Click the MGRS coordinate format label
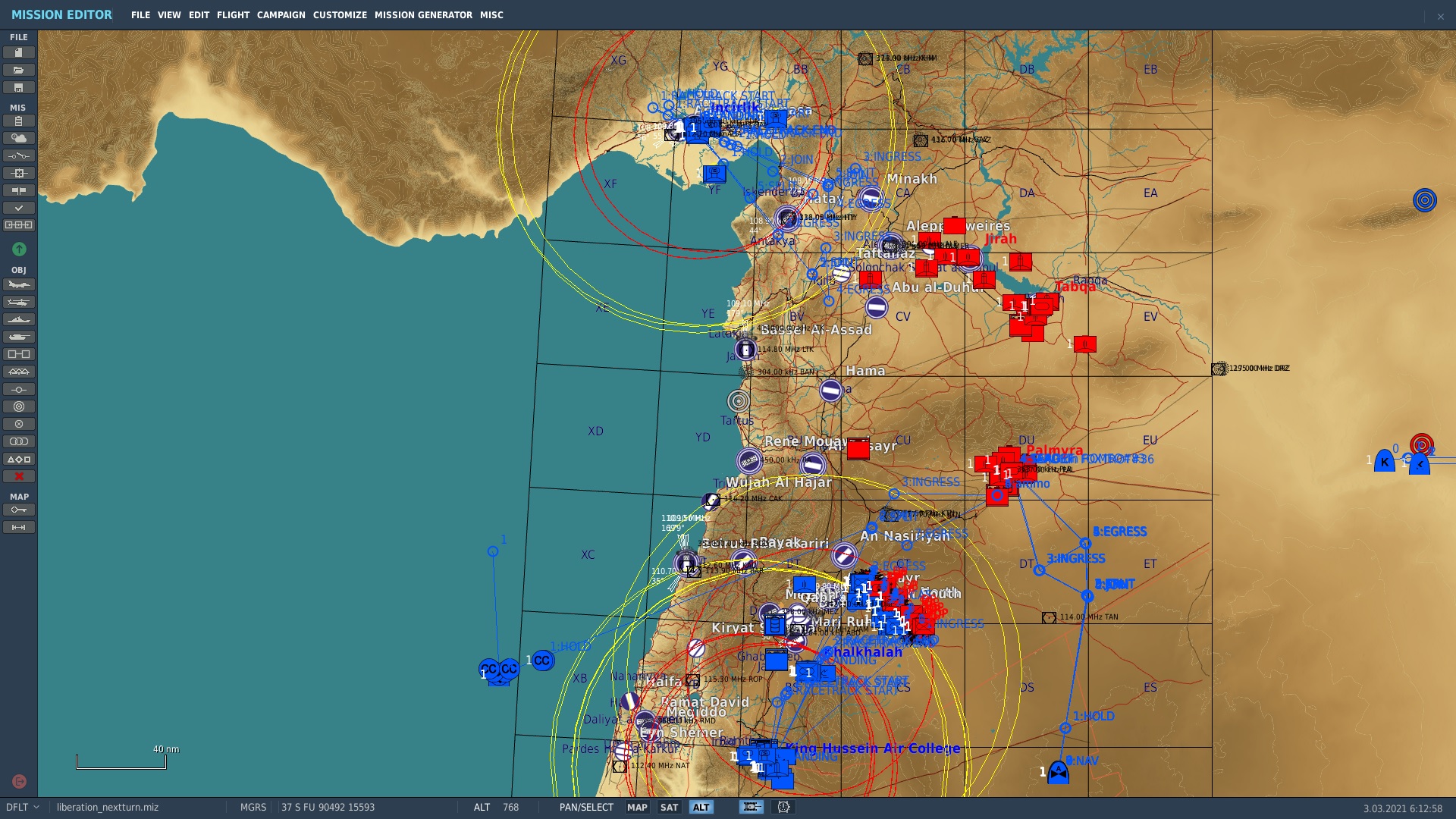1456x819 pixels. 253,808
